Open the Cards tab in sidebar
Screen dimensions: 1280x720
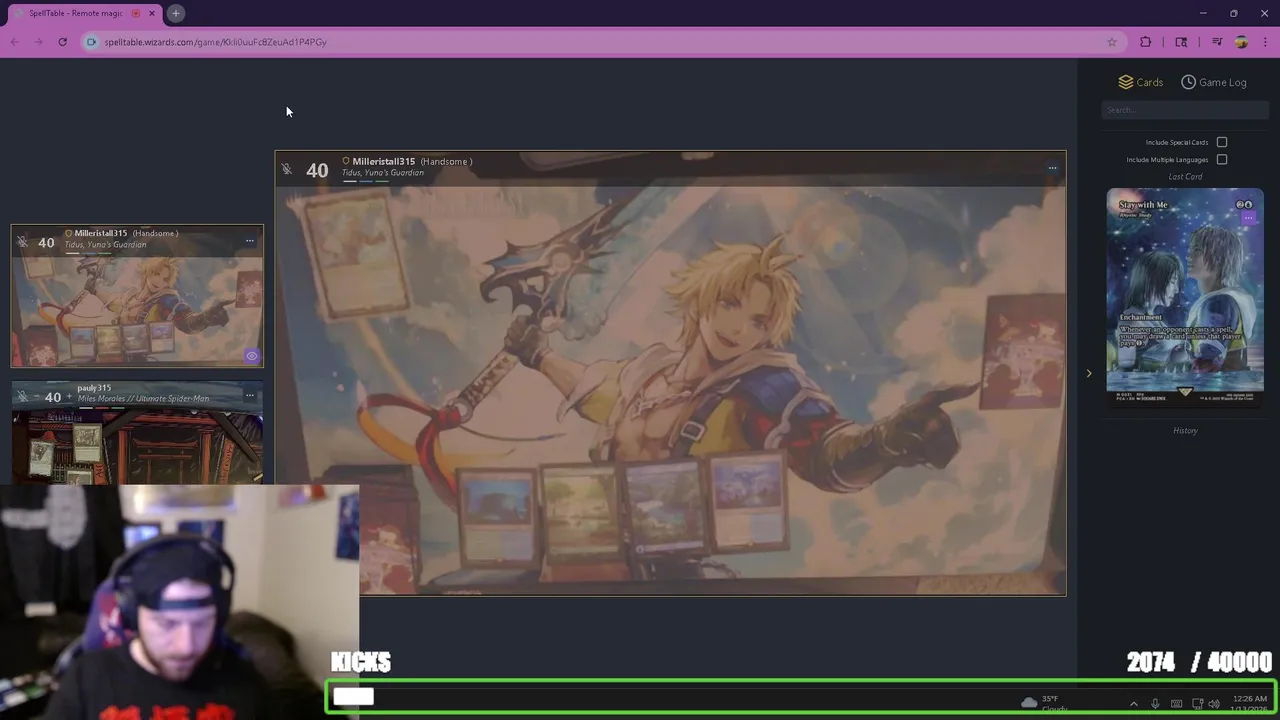point(1141,82)
